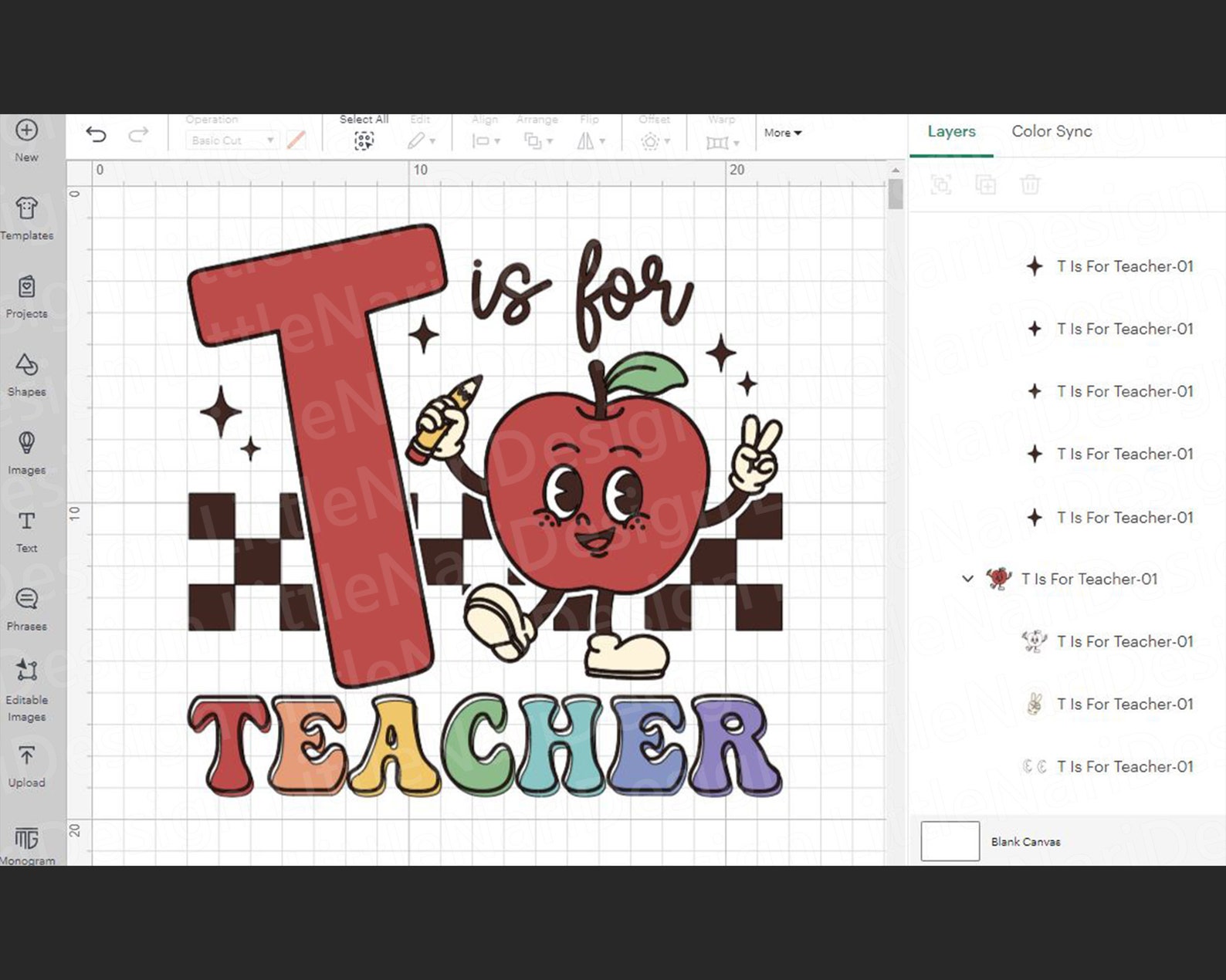Select the peace-hand sublayer
The width and height of the screenshot is (1226, 980).
[x=1109, y=704]
